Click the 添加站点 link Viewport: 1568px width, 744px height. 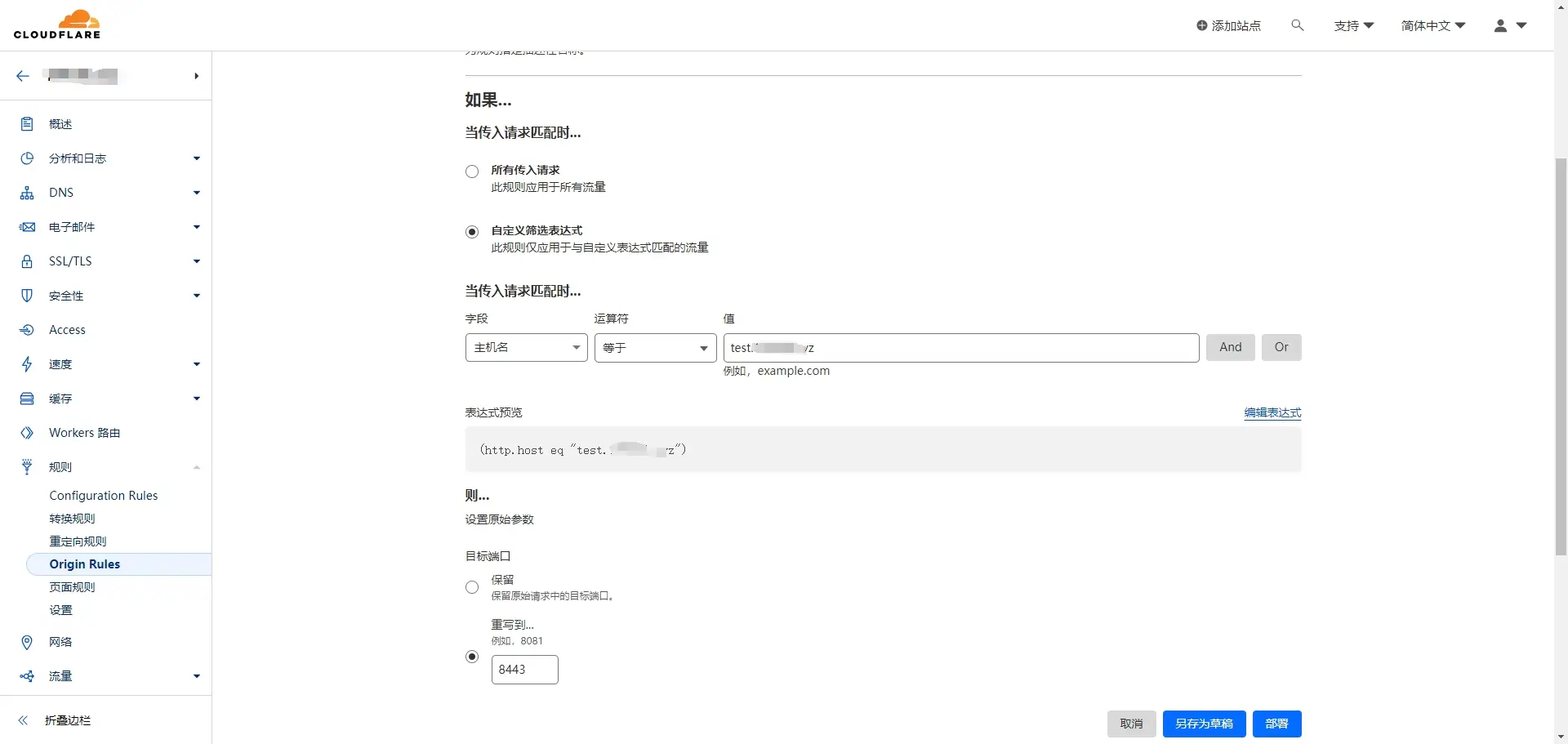tap(1228, 25)
